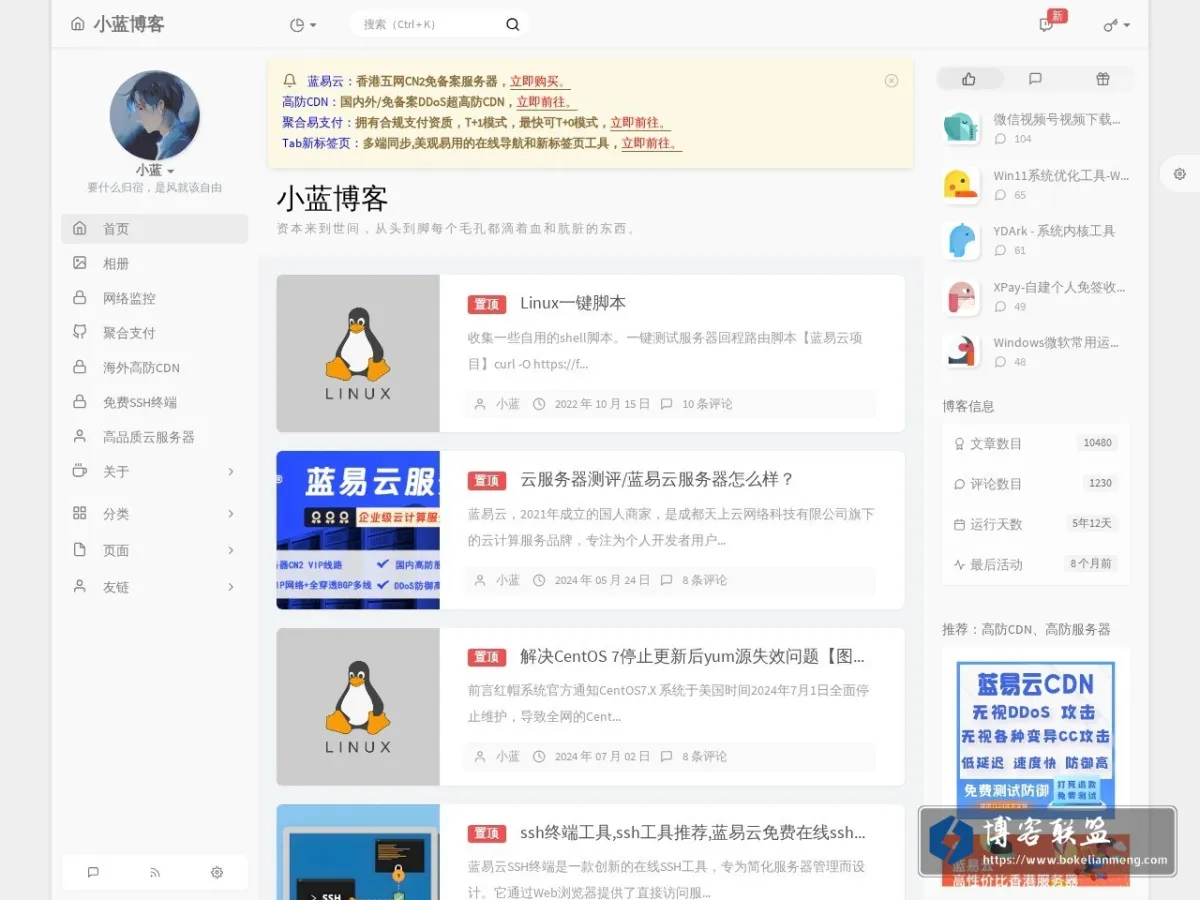
Task: Click the lock icon beside 网络监控
Action: tap(80, 297)
